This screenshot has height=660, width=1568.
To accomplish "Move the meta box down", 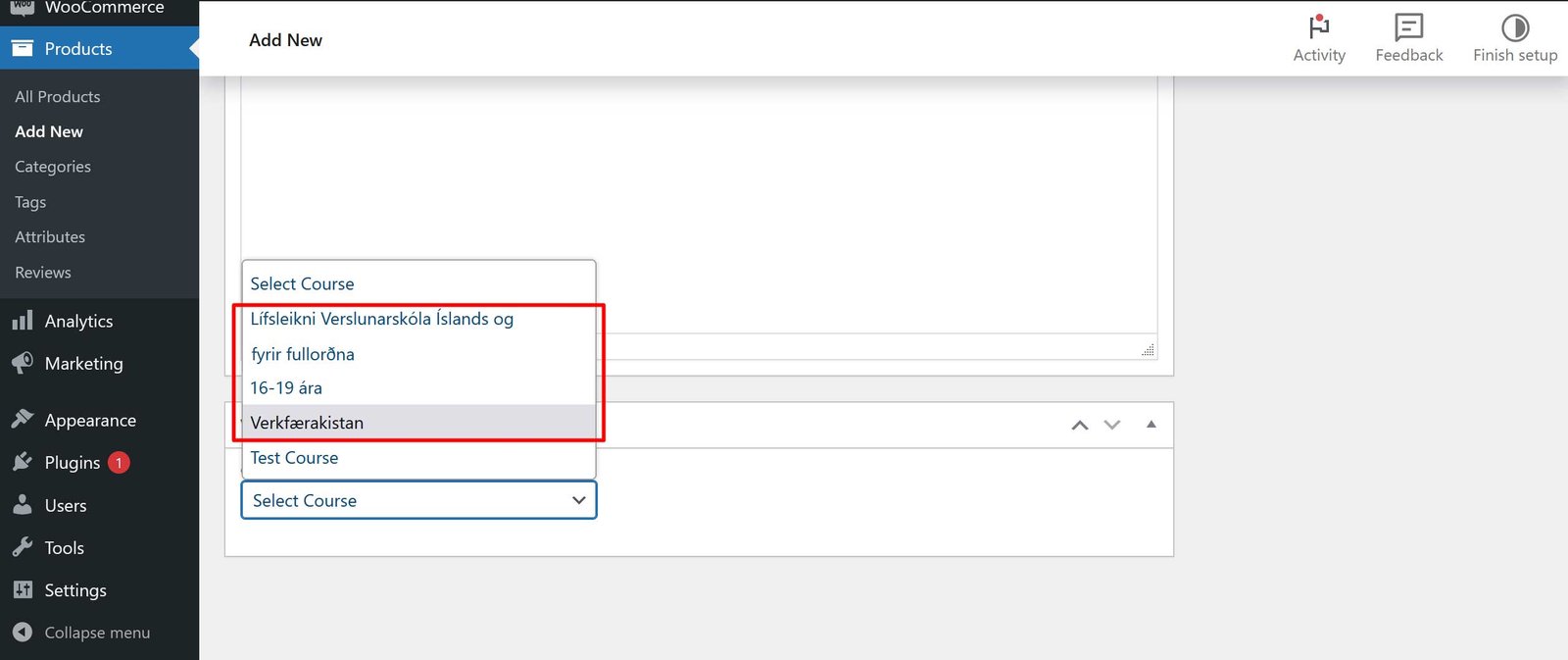I will pyautogui.click(x=1112, y=425).
